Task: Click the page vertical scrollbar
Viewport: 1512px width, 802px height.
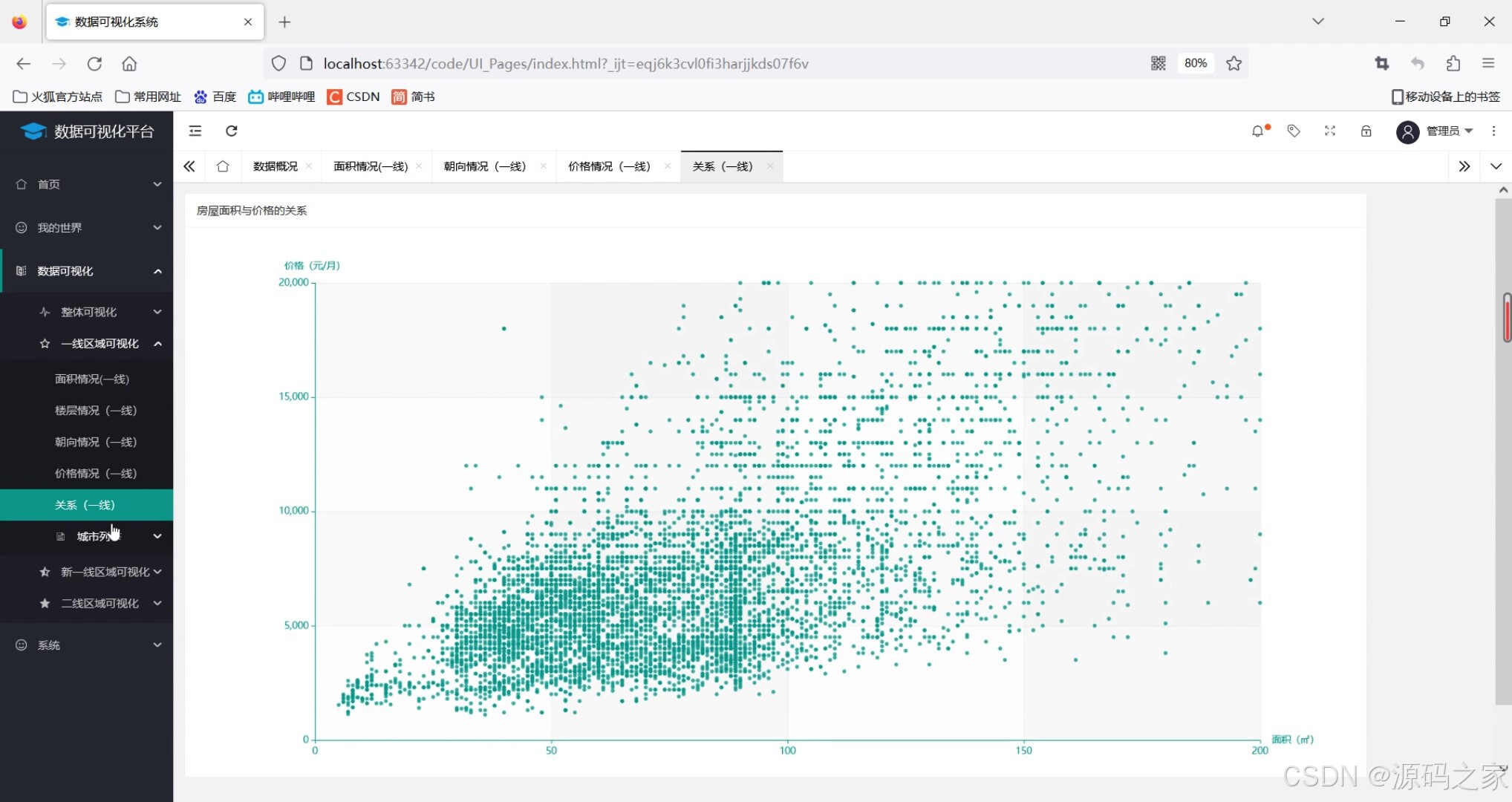Action: (1503, 446)
